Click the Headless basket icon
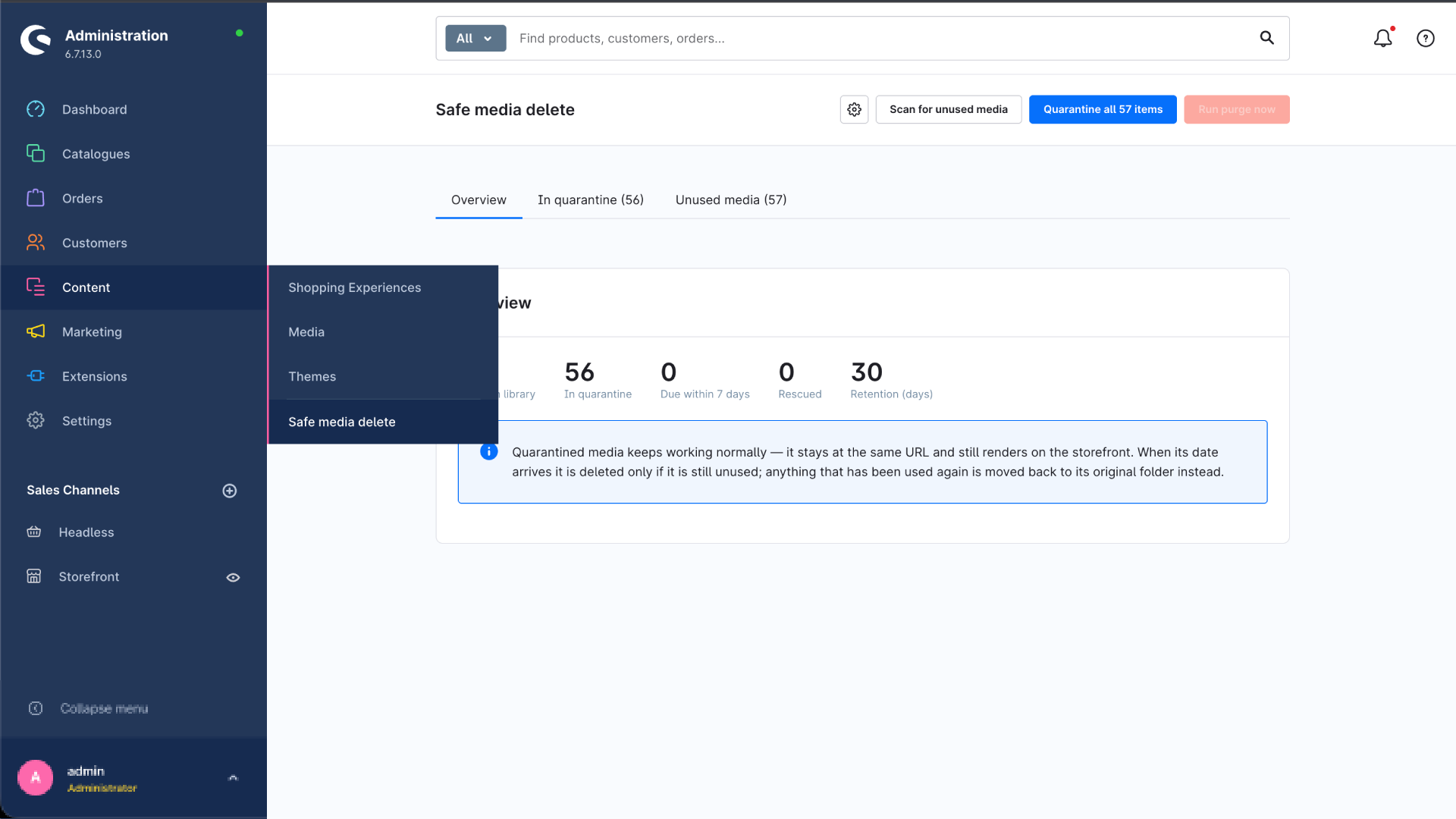1456x819 pixels. (34, 532)
